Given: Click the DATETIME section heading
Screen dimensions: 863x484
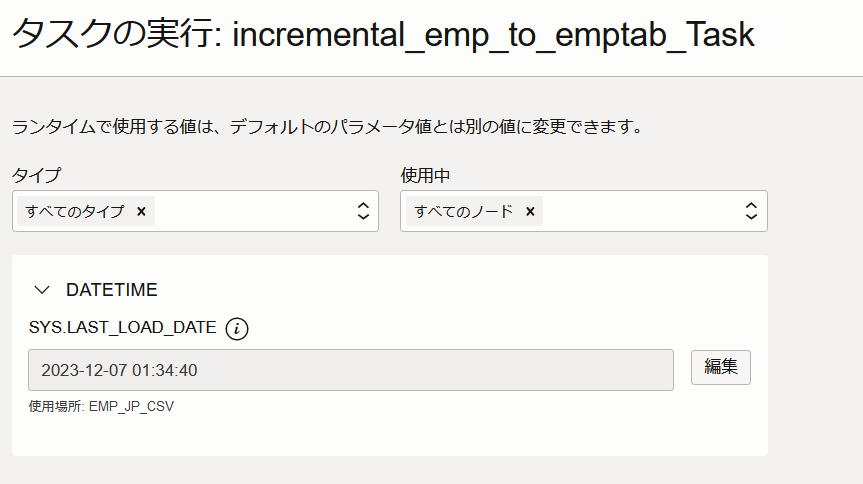Looking at the screenshot, I should [x=111, y=290].
